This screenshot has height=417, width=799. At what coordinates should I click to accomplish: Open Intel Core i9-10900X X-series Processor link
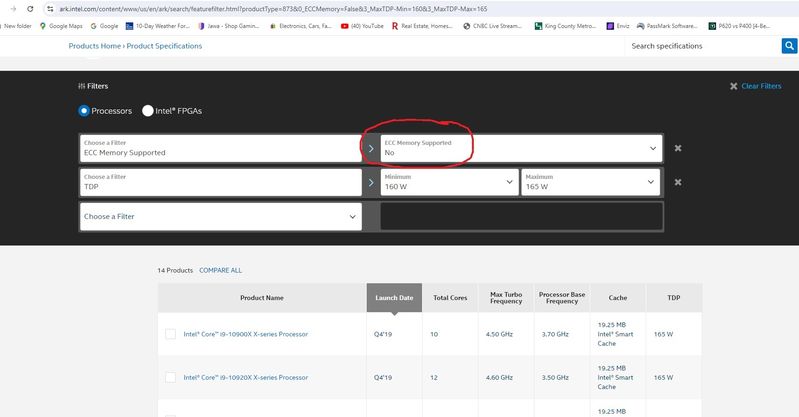point(246,334)
